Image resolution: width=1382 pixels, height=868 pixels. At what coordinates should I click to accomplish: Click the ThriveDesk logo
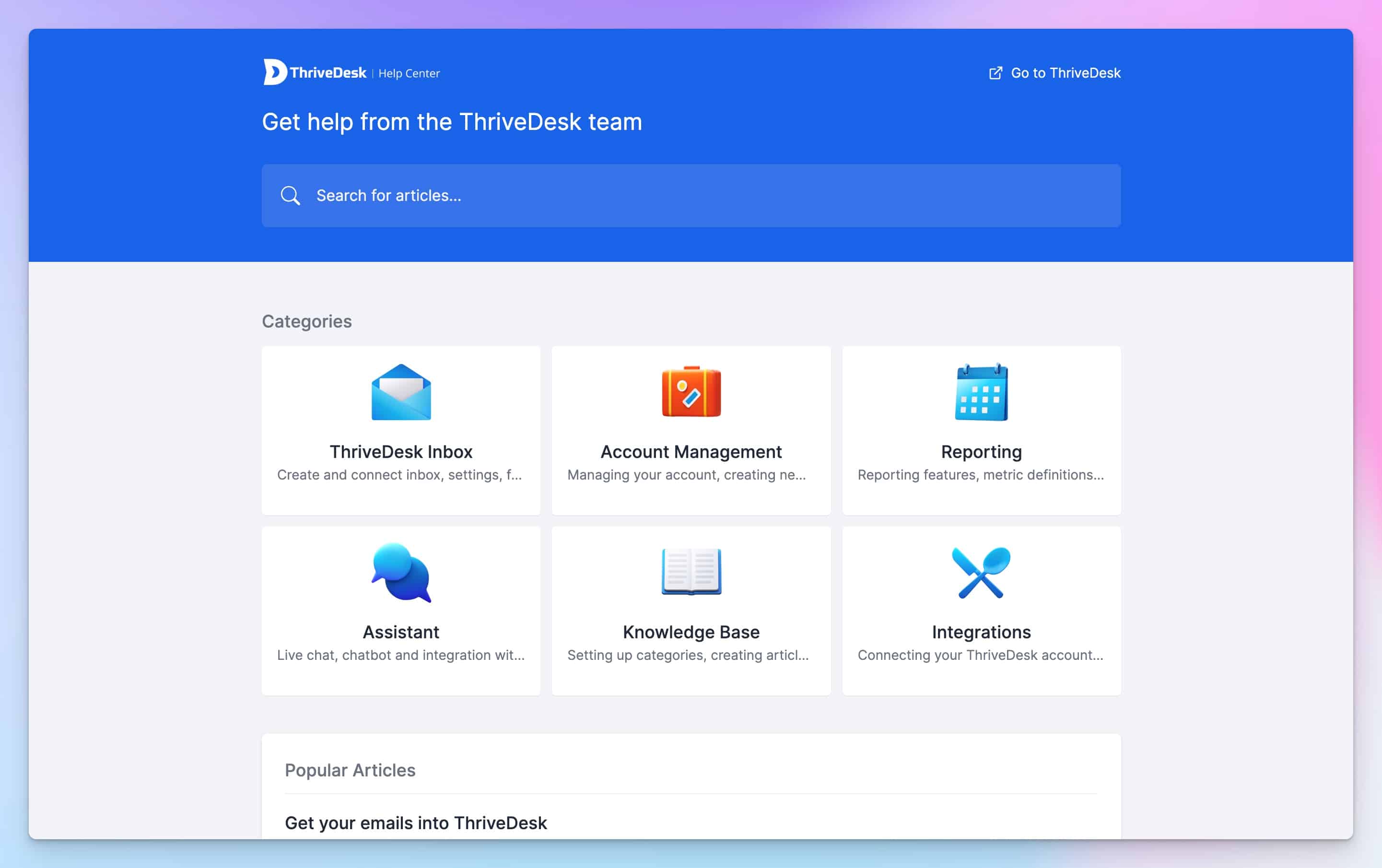click(315, 72)
